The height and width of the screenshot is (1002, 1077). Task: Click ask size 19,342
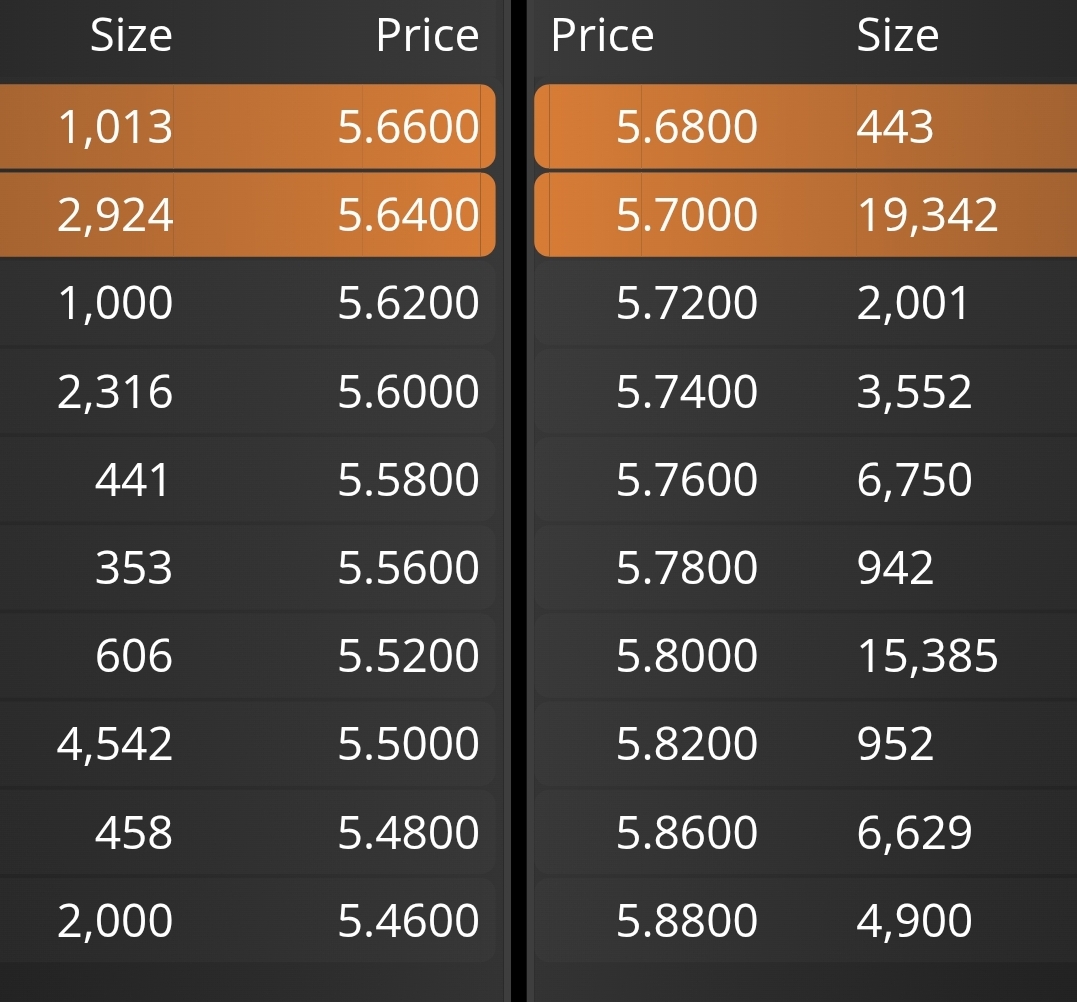click(927, 214)
